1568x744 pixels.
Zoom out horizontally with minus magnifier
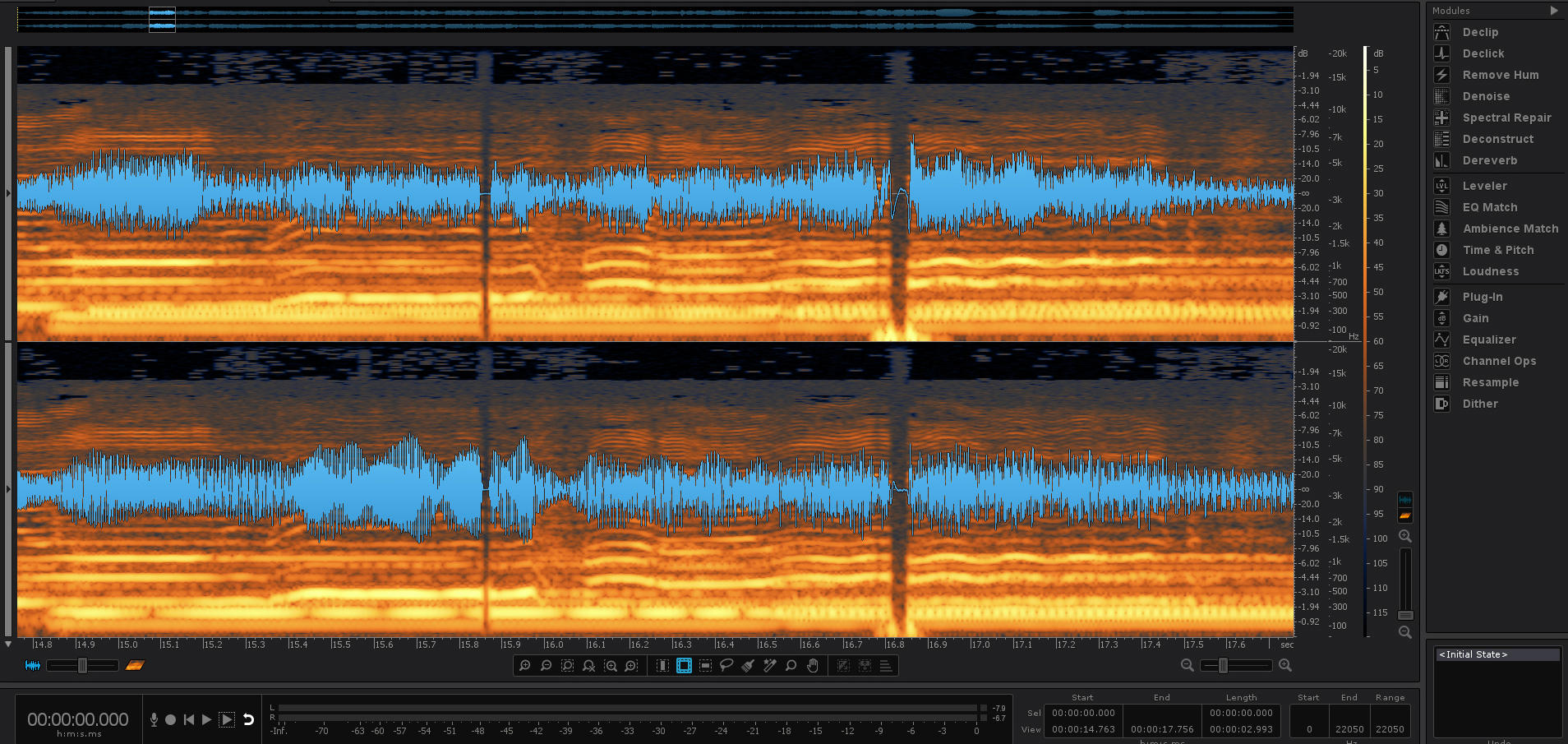tap(1188, 666)
